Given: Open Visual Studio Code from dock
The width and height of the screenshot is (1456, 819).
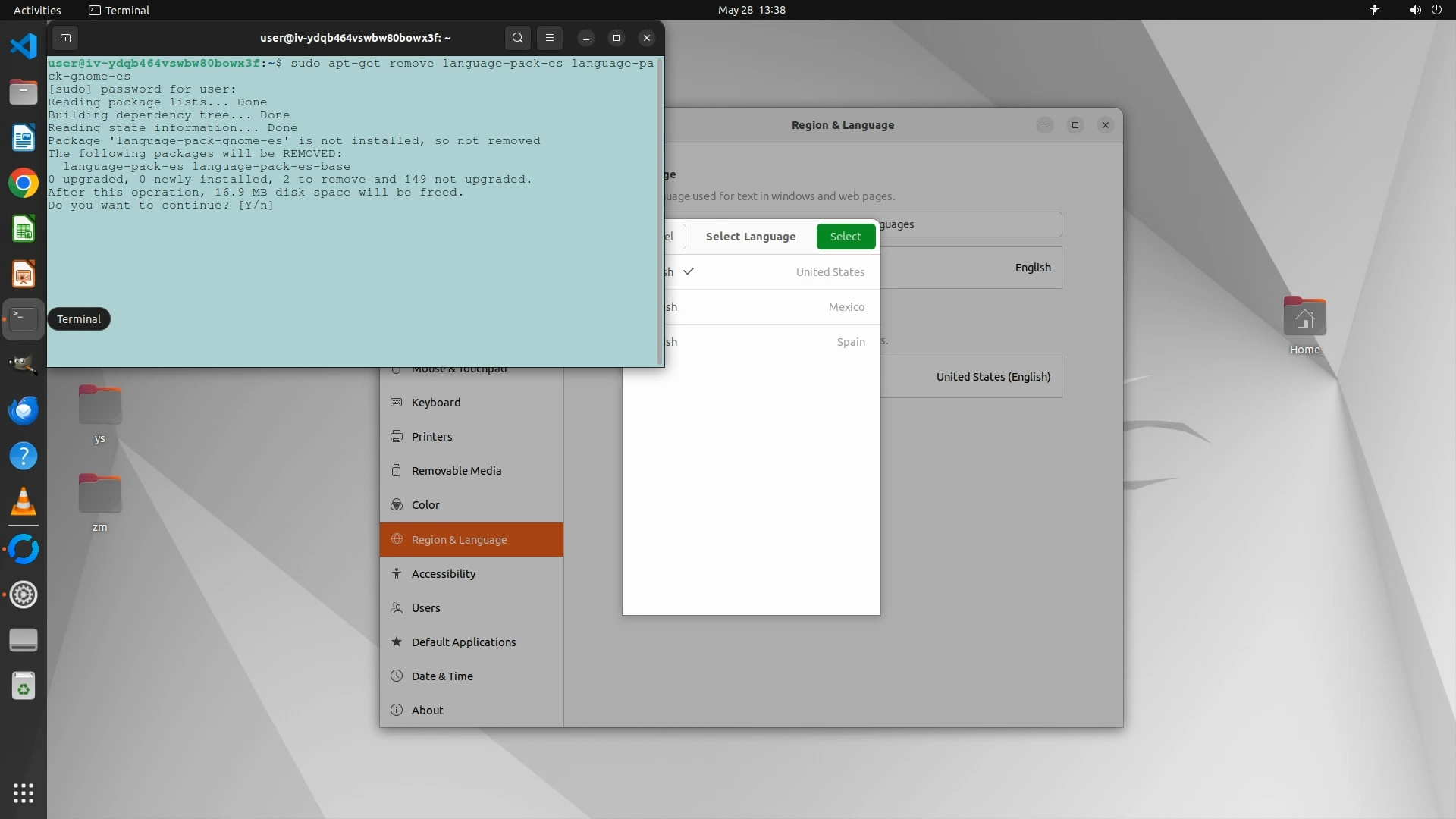Looking at the screenshot, I should pyautogui.click(x=24, y=46).
